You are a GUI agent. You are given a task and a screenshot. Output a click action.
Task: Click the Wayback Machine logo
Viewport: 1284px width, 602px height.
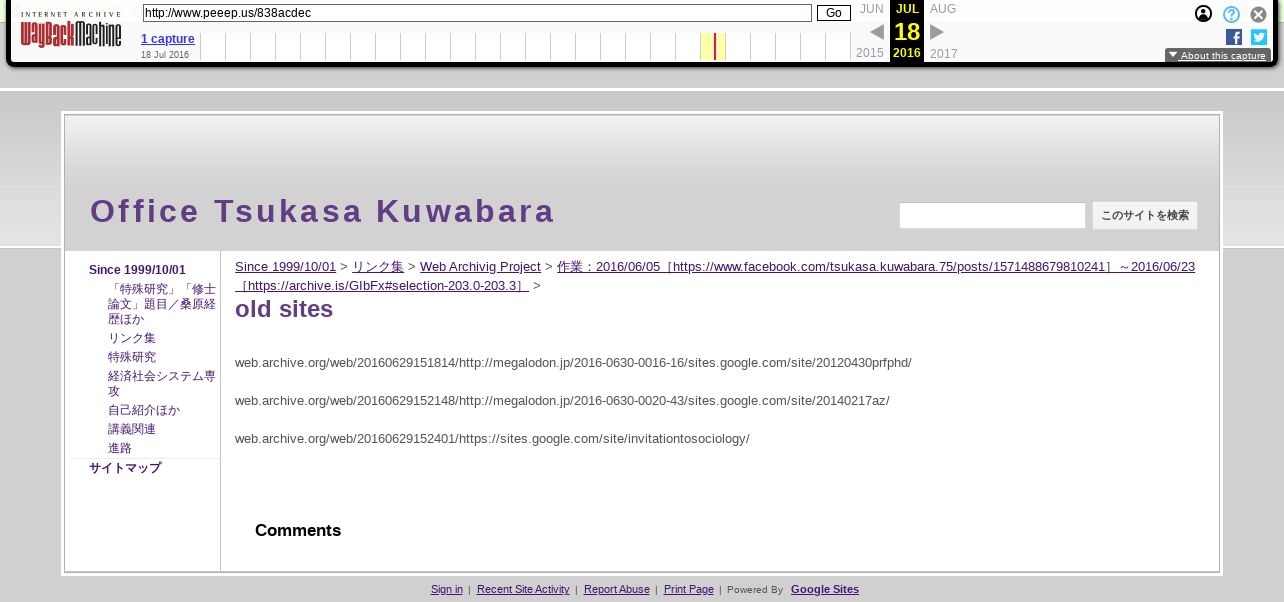tap(71, 30)
